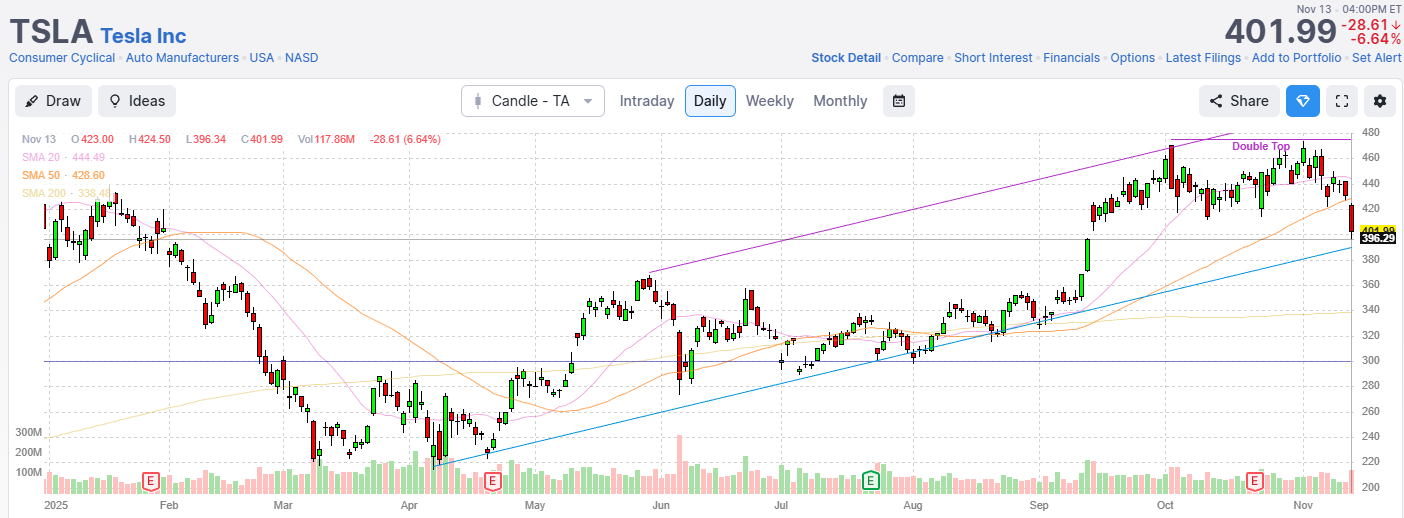Switch to Monthly timeframe

tap(840, 101)
